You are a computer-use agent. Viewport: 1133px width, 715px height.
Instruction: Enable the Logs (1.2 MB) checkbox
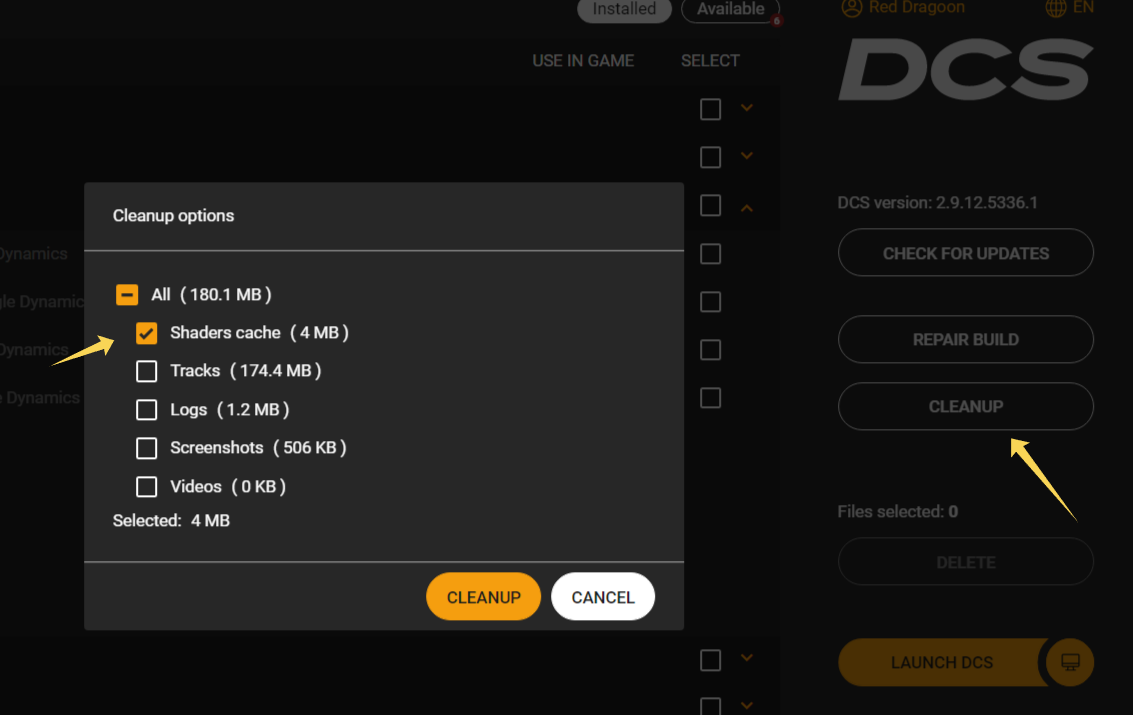146,410
